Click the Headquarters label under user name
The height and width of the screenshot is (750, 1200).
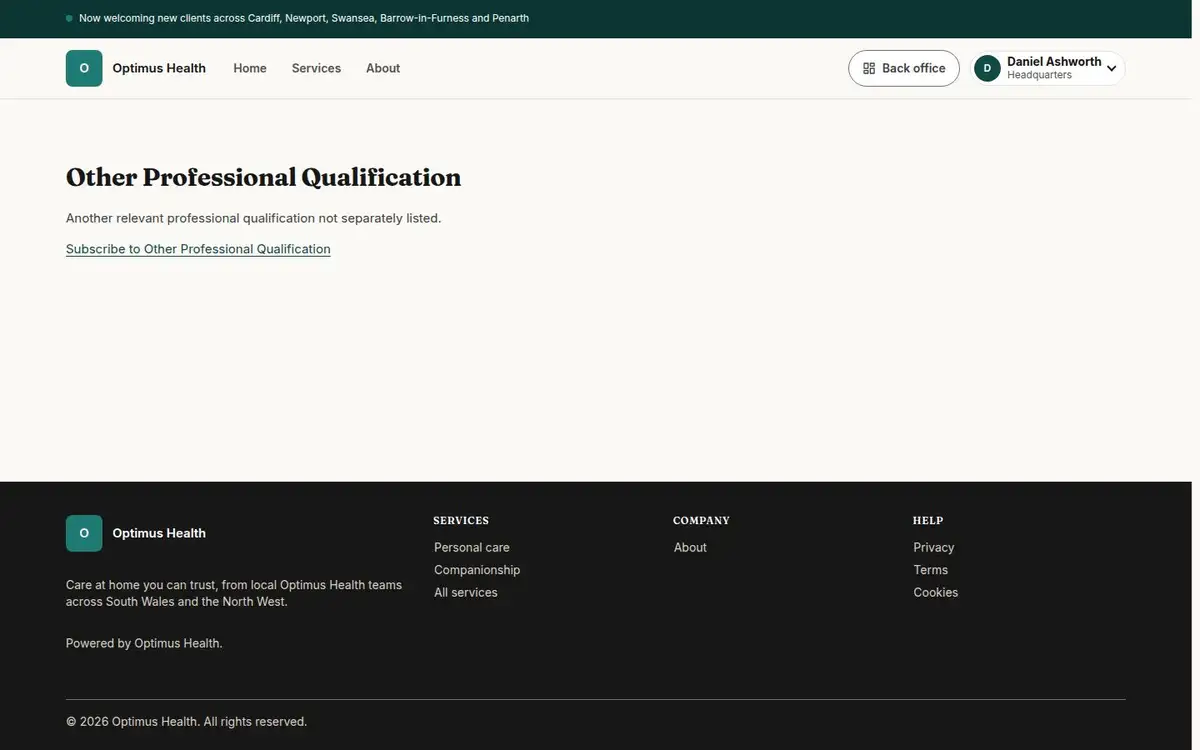click(x=1039, y=75)
